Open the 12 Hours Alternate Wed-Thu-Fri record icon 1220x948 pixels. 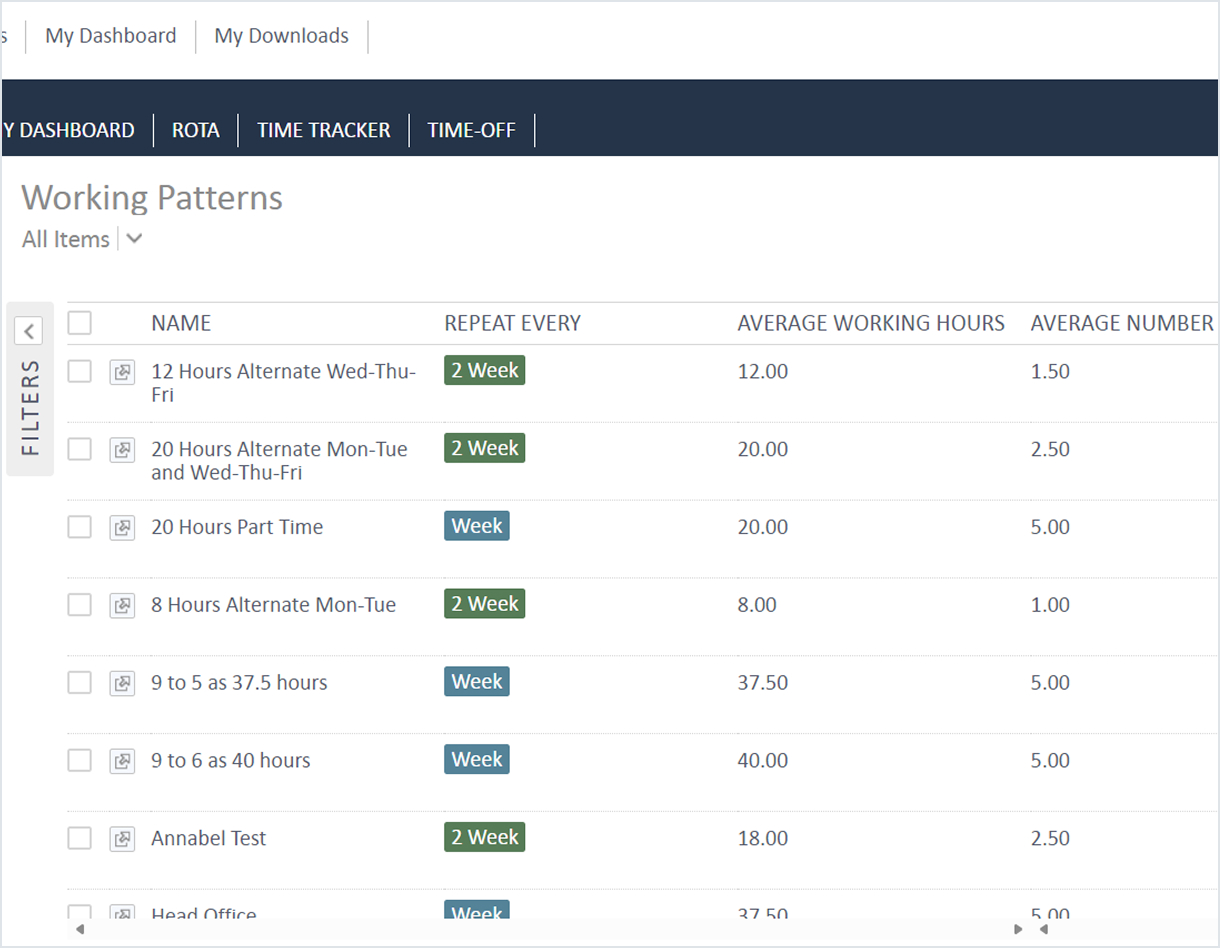pyautogui.click(x=122, y=372)
